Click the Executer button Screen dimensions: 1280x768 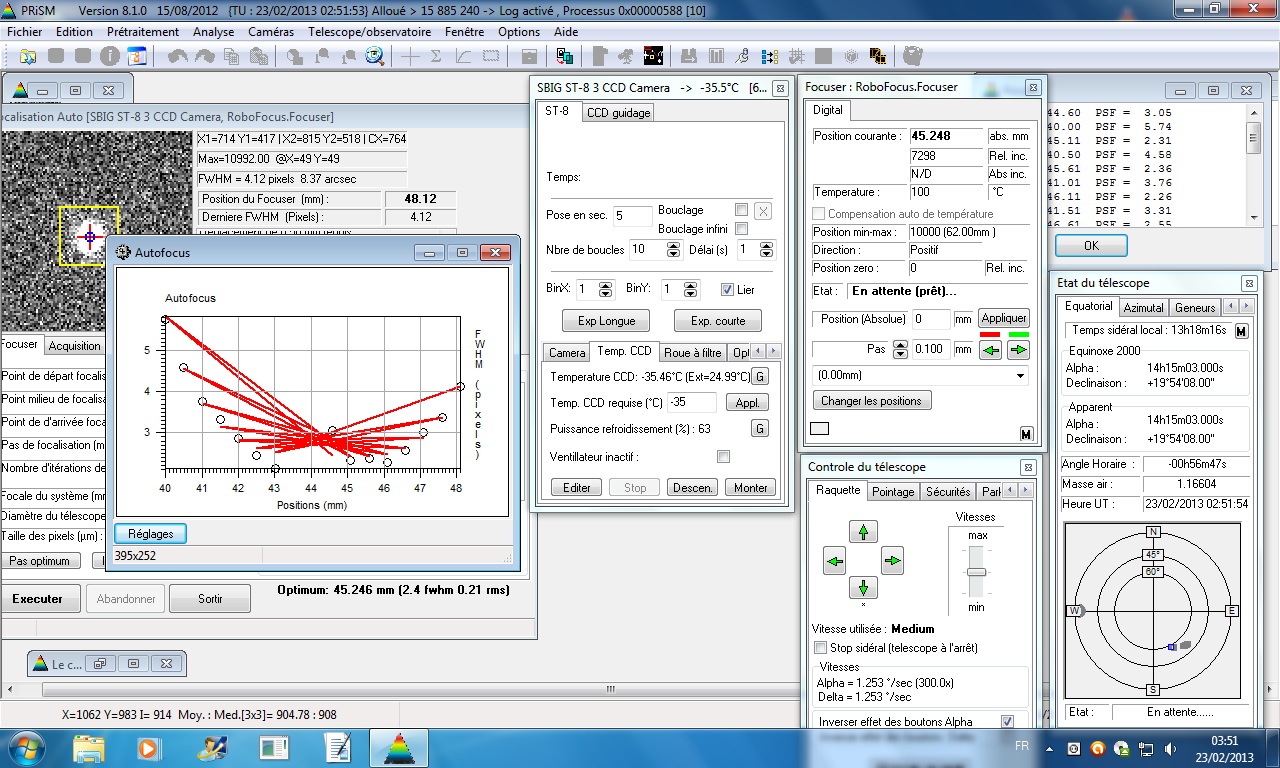(x=38, y=599)
